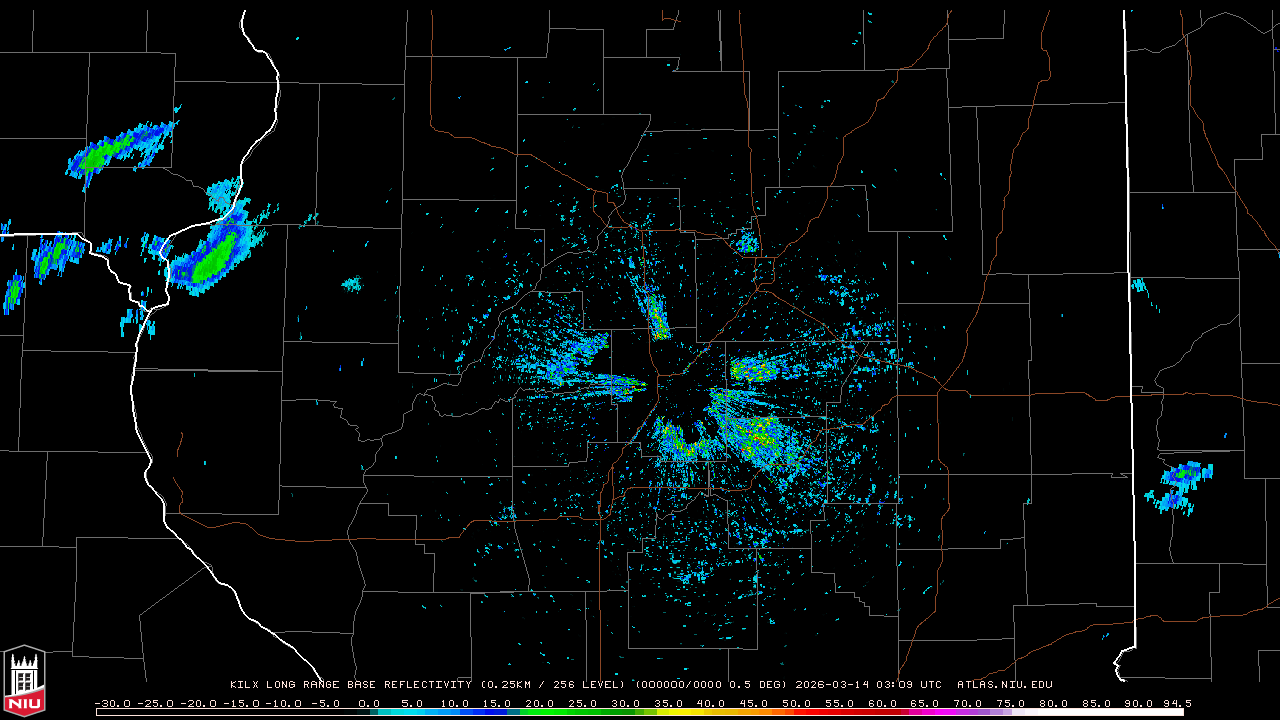Click the -15.0 scale label
Screen dimensions: 1280x720
241,703
